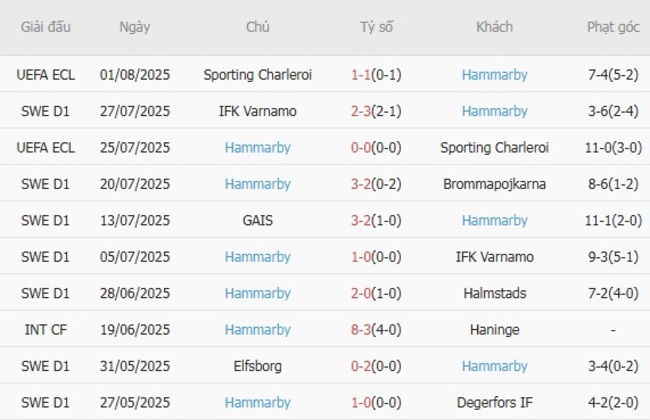Click the Elfsborg team name

coord(257,366)
